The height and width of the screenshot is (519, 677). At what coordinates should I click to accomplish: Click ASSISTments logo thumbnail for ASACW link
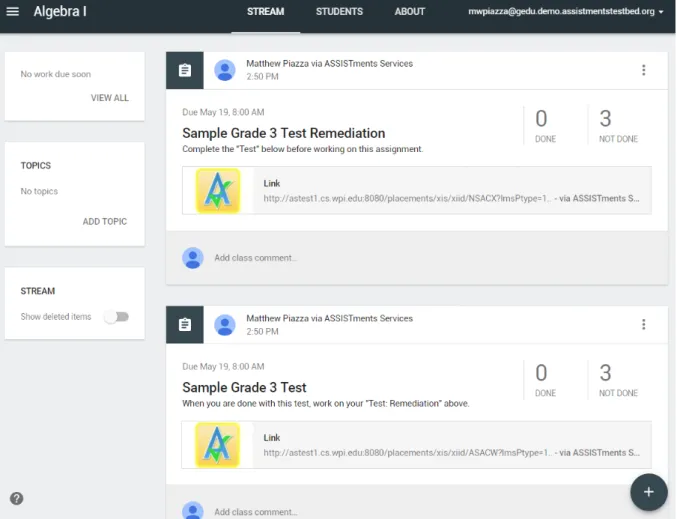(217, 445)
